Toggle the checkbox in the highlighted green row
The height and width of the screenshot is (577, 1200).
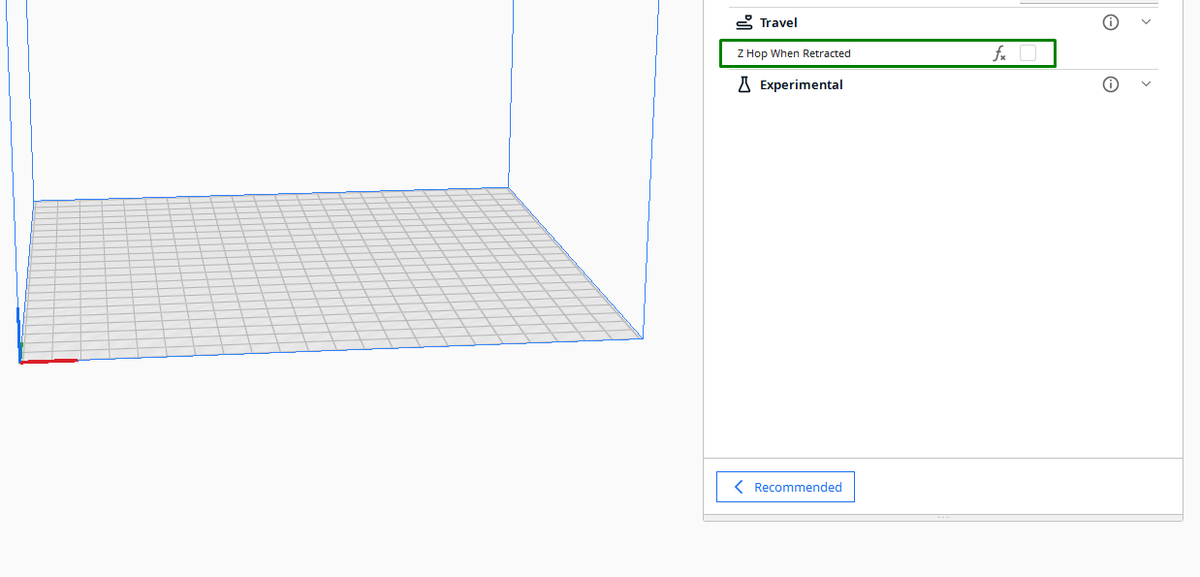coord(1027,53)
